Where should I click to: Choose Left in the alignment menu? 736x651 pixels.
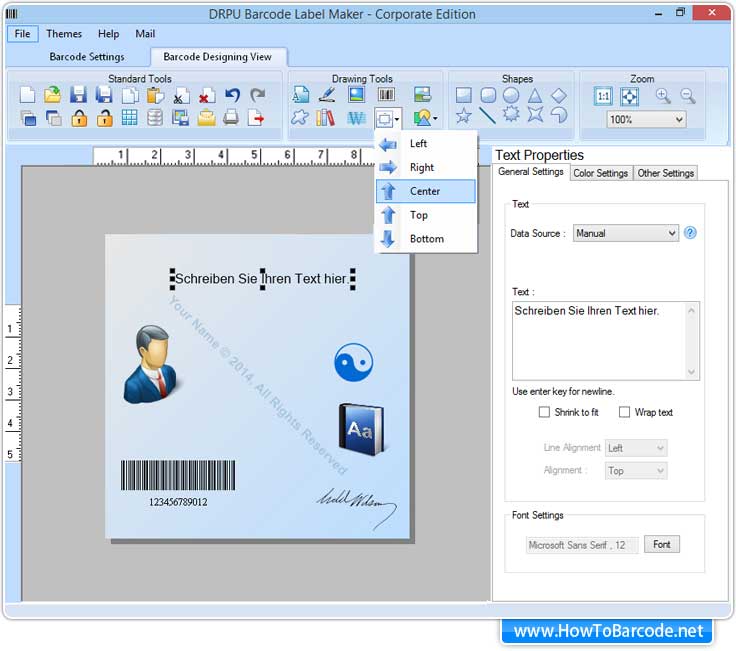pyautogui.click(x=426, y=144)
